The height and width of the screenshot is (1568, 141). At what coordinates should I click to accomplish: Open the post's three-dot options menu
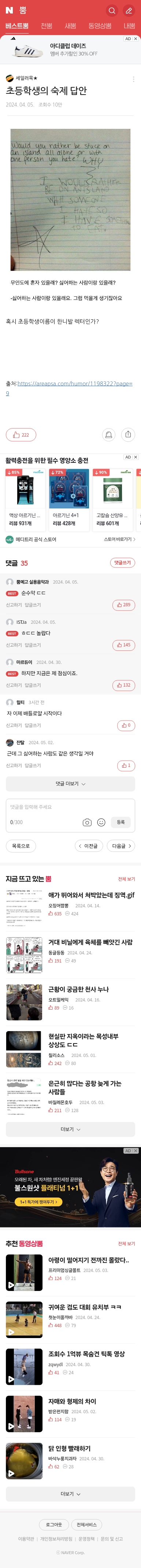[134, 78]
